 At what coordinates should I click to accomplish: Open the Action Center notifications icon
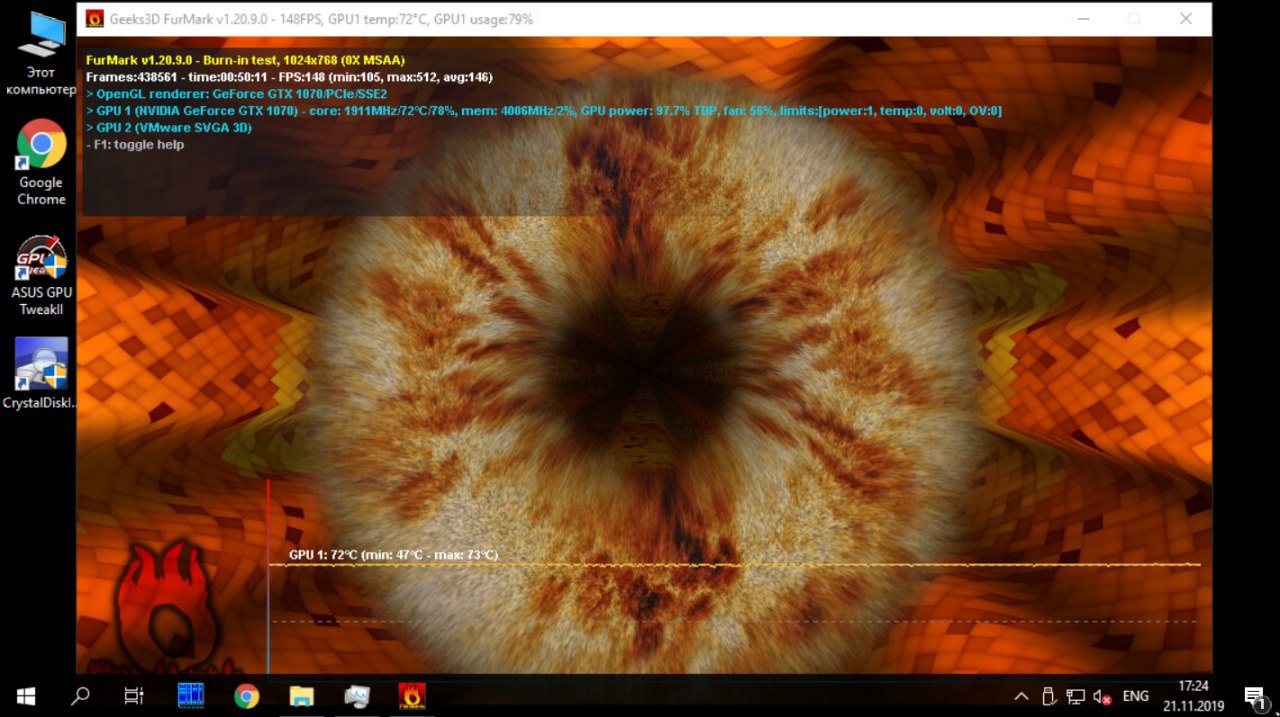[x=1254, y=696]
